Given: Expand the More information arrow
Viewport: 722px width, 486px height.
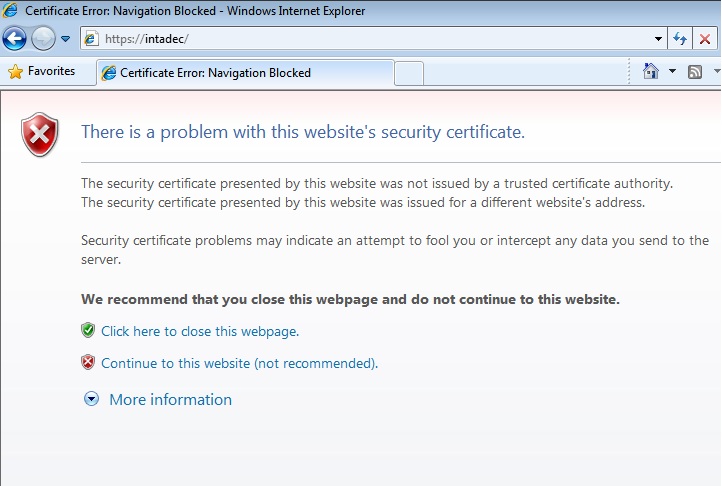Looking at the screenshot, I should pos(91,399).
